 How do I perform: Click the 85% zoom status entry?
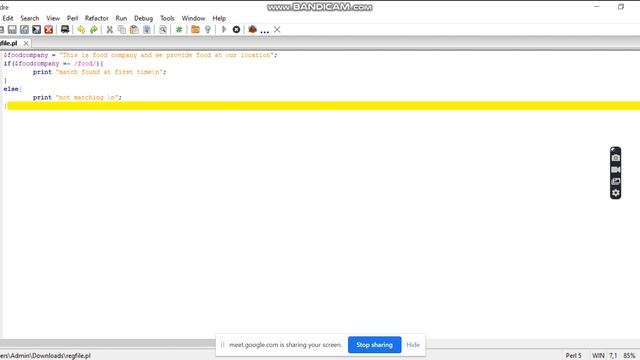click(x=629, y=356)
